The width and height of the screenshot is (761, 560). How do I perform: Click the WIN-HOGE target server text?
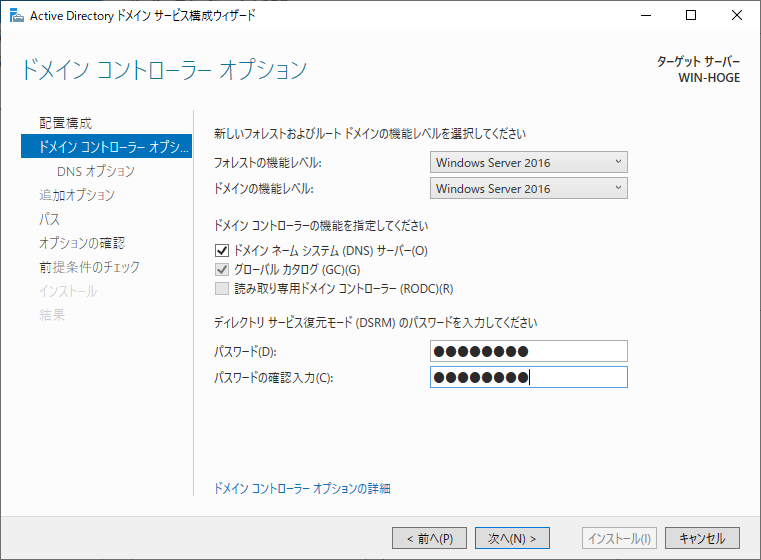point(709,78)
